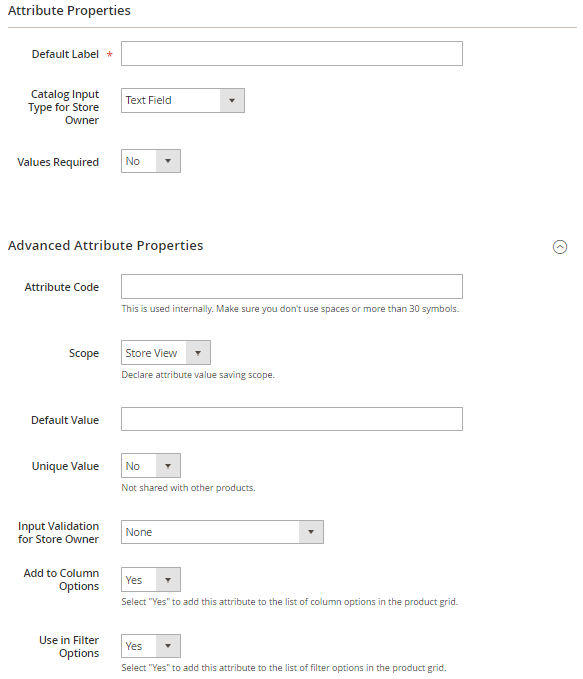Open the Use in Filter Options dropdown
The height and width of the screenshot is (679, 583).
(x=151, y=646)
